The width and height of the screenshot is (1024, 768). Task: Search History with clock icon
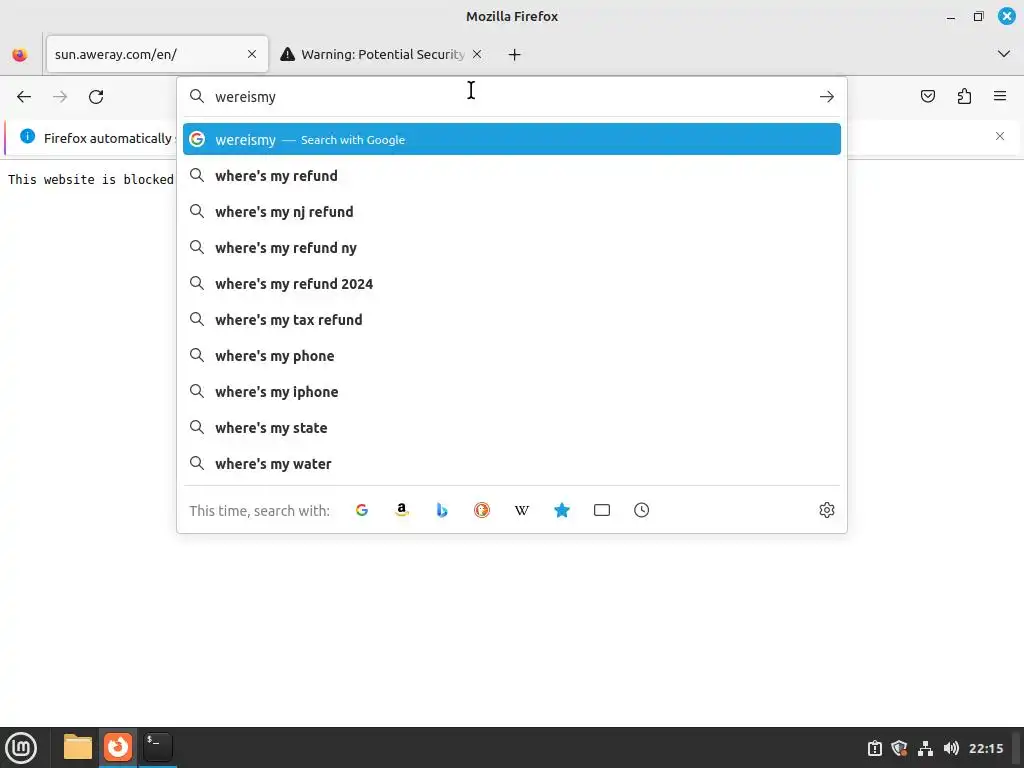pyautogui.click(x=642, y=510)
